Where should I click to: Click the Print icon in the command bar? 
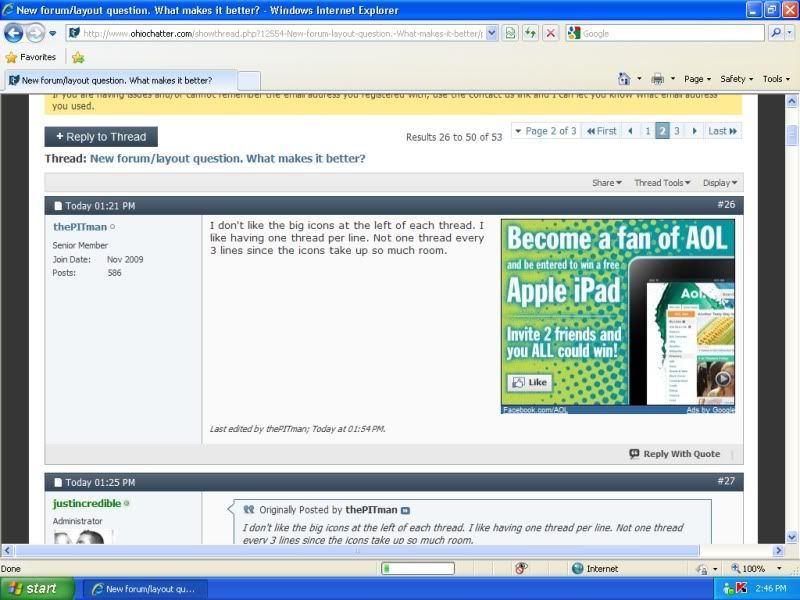(657, 79)
